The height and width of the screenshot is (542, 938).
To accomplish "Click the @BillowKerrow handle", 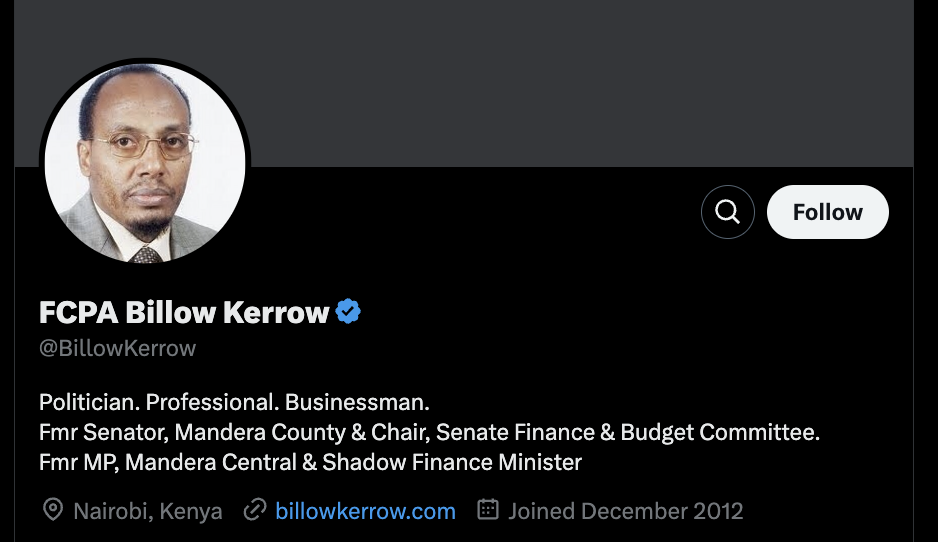I will (117, 348).
